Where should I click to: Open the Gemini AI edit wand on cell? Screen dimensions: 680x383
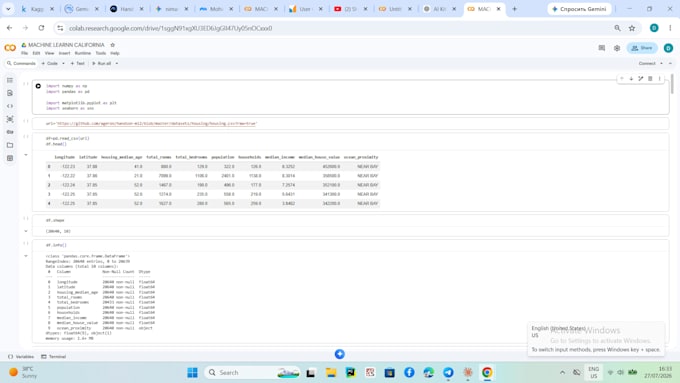pyautogui.click(x=641, y=79)
